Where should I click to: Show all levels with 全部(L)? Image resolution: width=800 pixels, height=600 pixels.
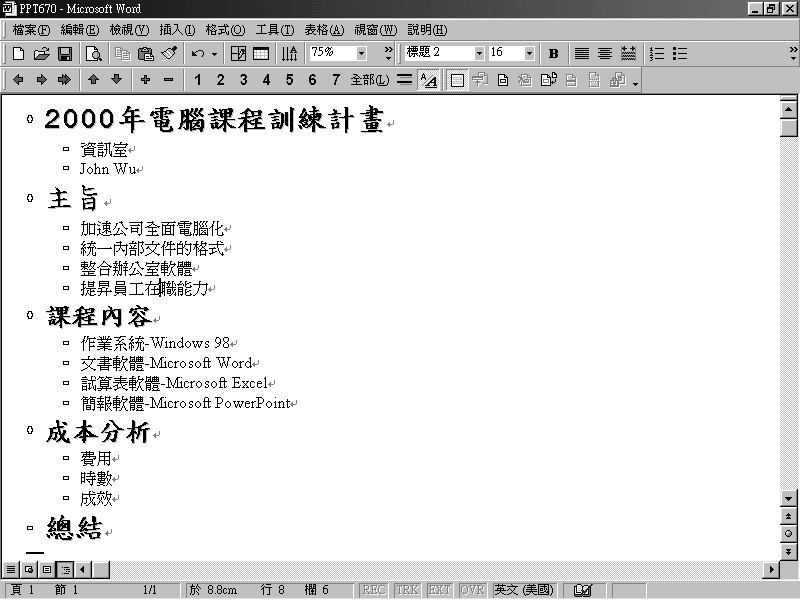click(370, 80)
